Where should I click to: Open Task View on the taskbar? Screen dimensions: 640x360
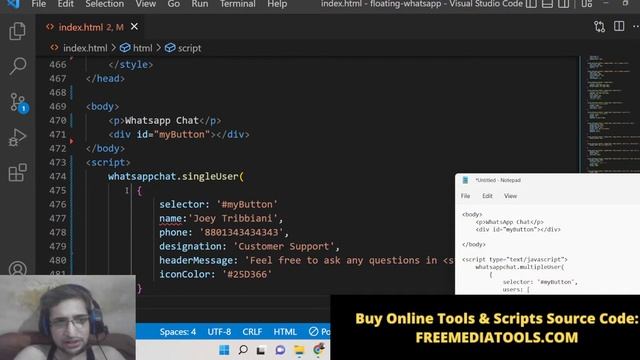click(261, 350)
